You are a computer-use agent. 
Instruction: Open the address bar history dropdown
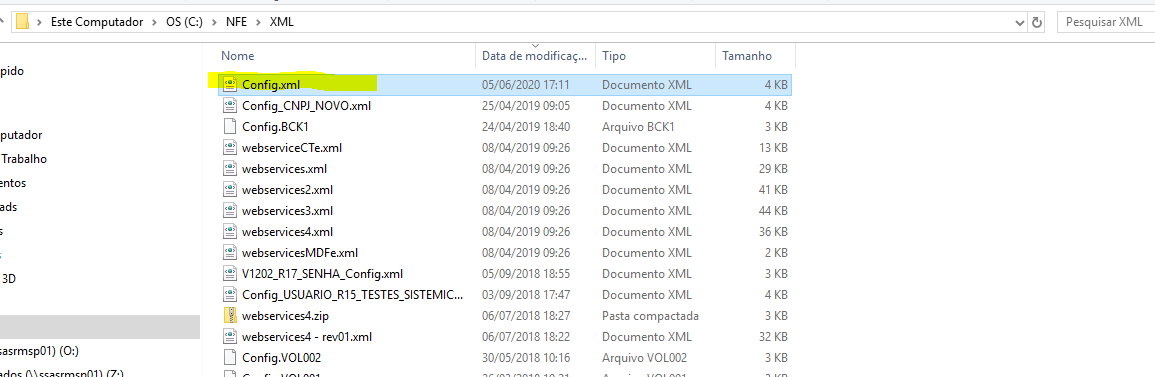click(1019, 22)
